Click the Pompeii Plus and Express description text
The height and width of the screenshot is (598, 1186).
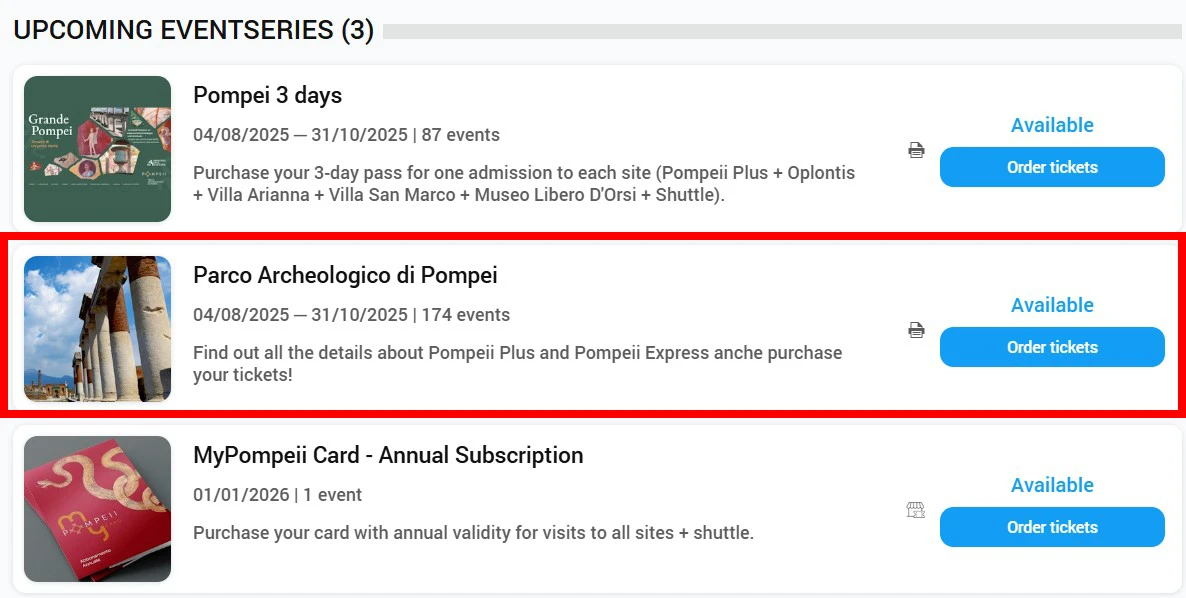pos(517,364)
